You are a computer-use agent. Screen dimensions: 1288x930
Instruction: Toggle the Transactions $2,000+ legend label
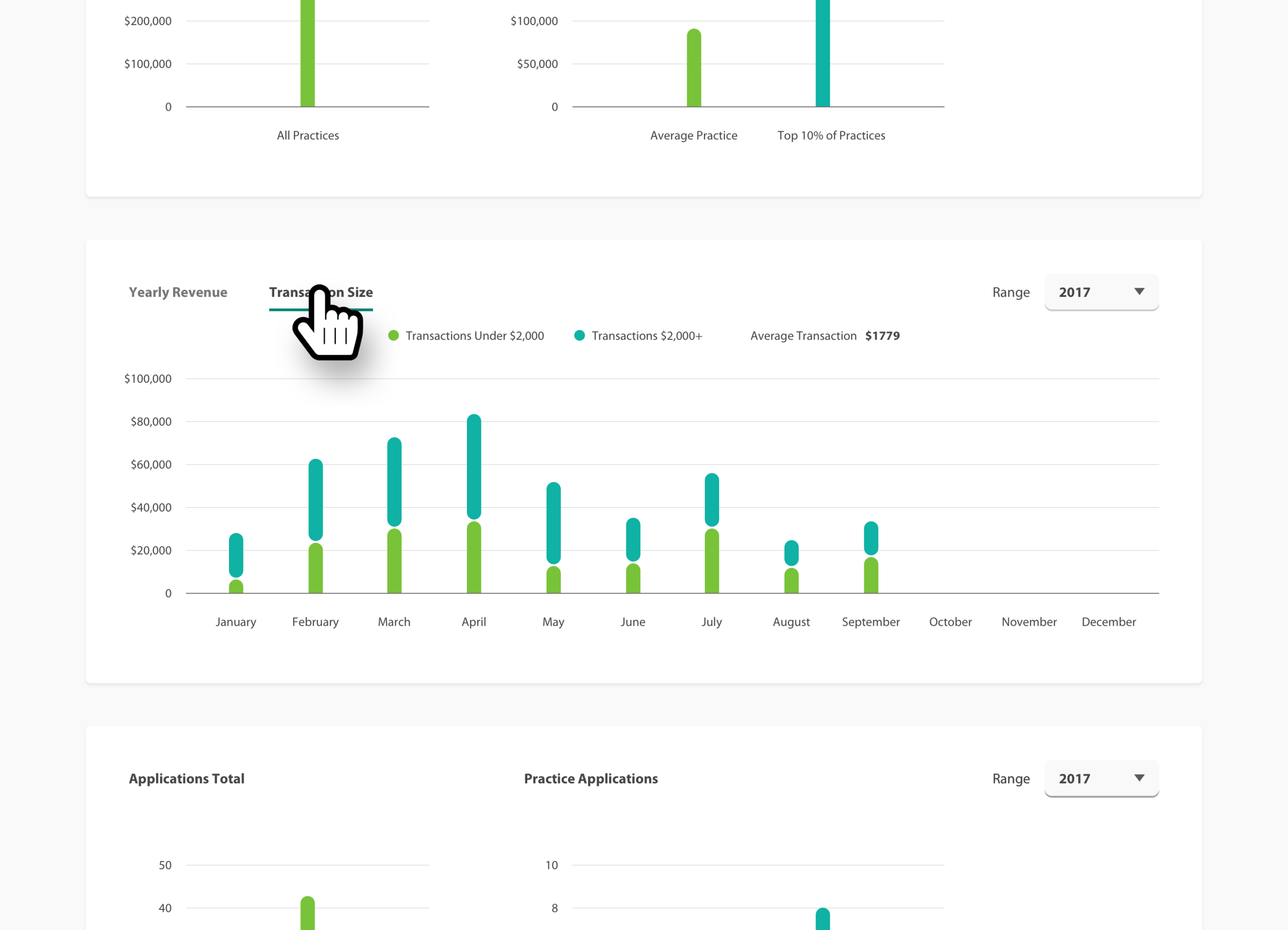647,335
